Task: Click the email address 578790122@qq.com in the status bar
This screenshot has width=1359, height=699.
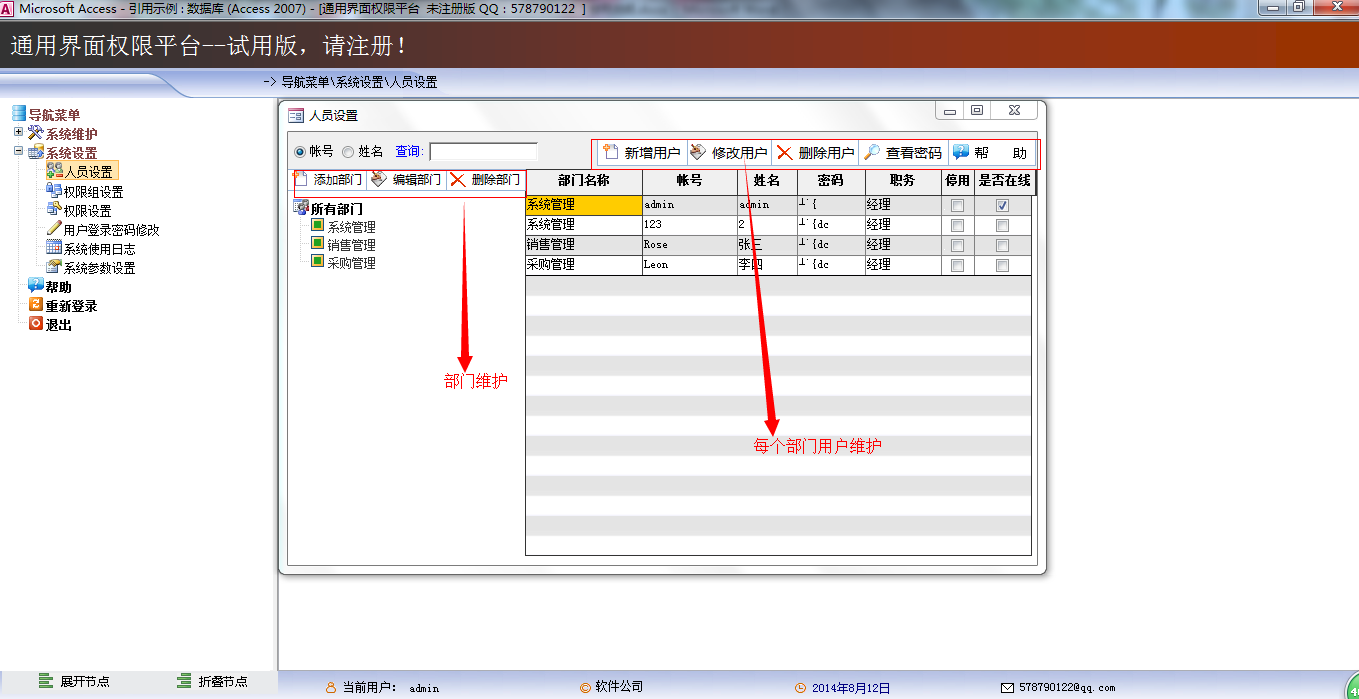Action: click(1067, 688)
